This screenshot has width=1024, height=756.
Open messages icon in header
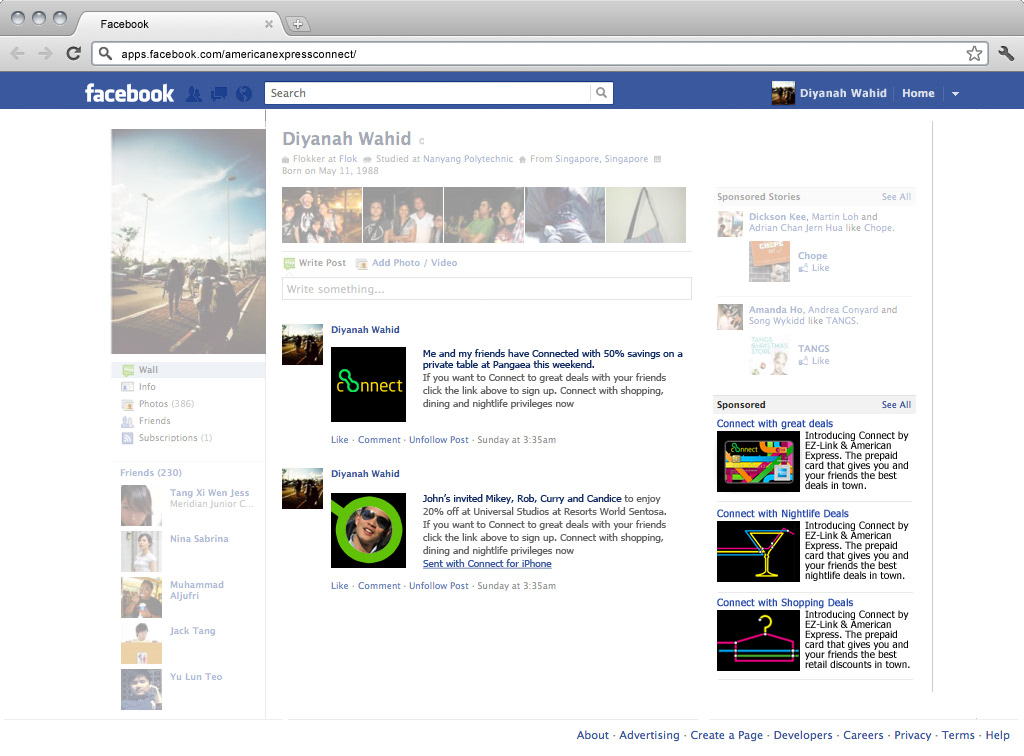219,94
